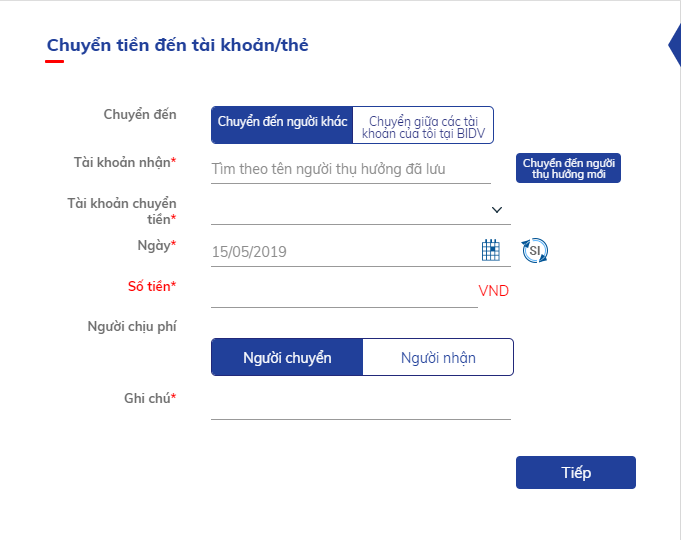The width and height of the screenshot is (681, 540).
Task: Click the SI standing instruction icon
Action: coord(535,250)
